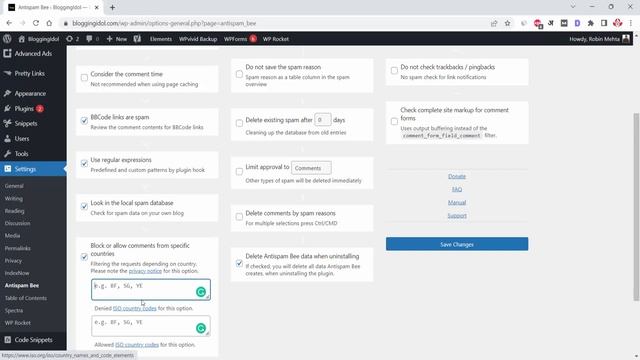Click the purple D extension icon

click(577, 23)
